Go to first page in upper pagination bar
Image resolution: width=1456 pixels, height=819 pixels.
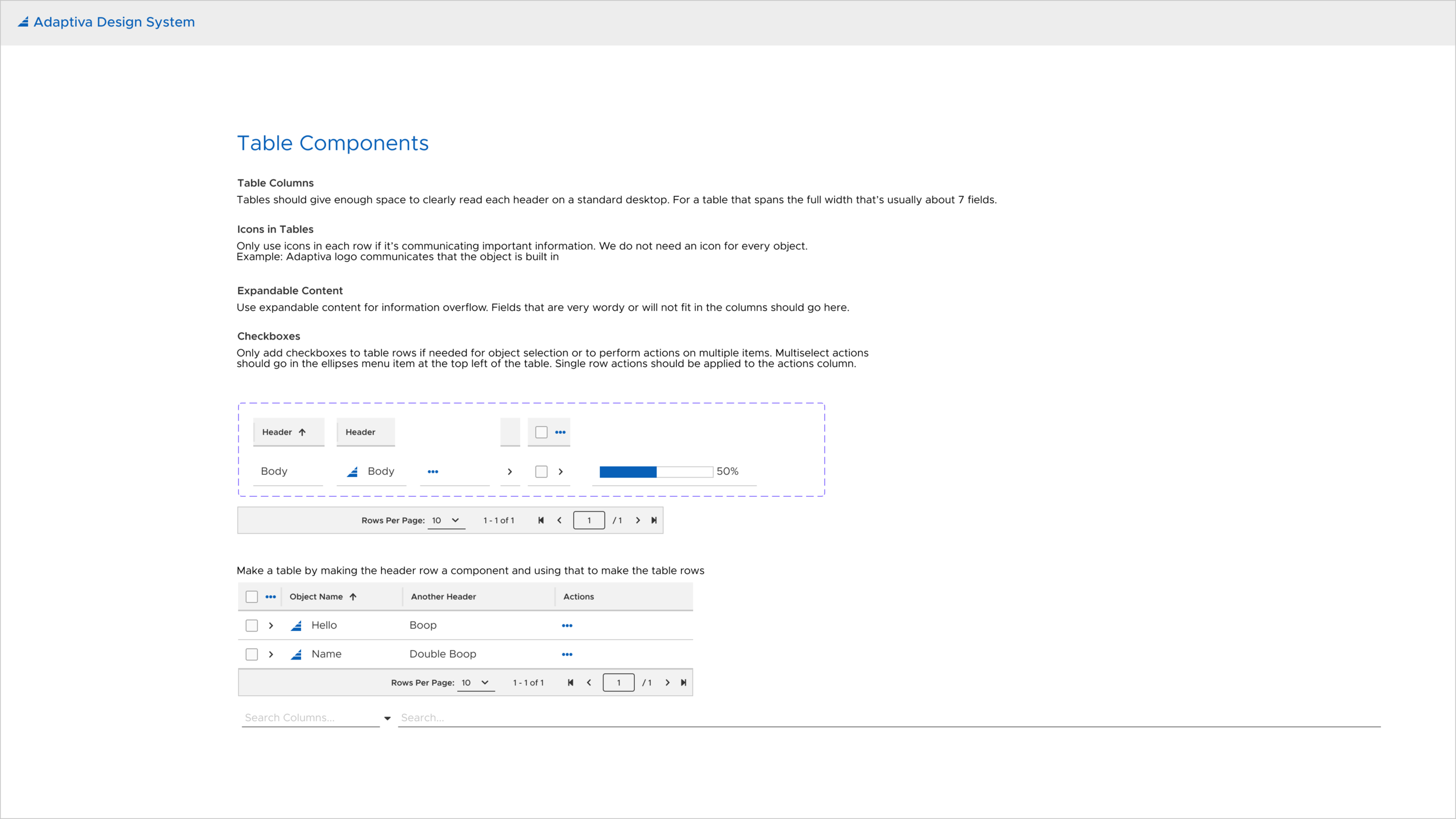pyautogui.click(x=540, y=521)
